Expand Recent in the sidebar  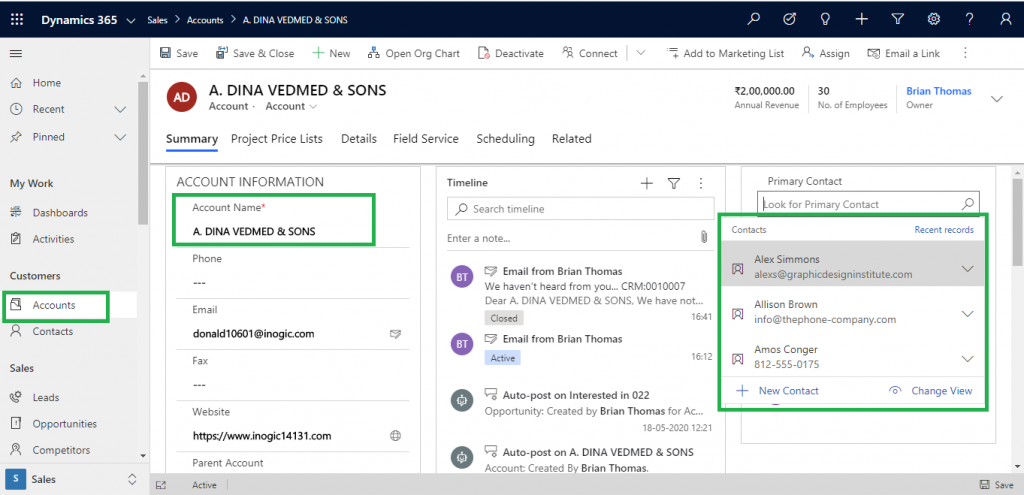point(120,109)
